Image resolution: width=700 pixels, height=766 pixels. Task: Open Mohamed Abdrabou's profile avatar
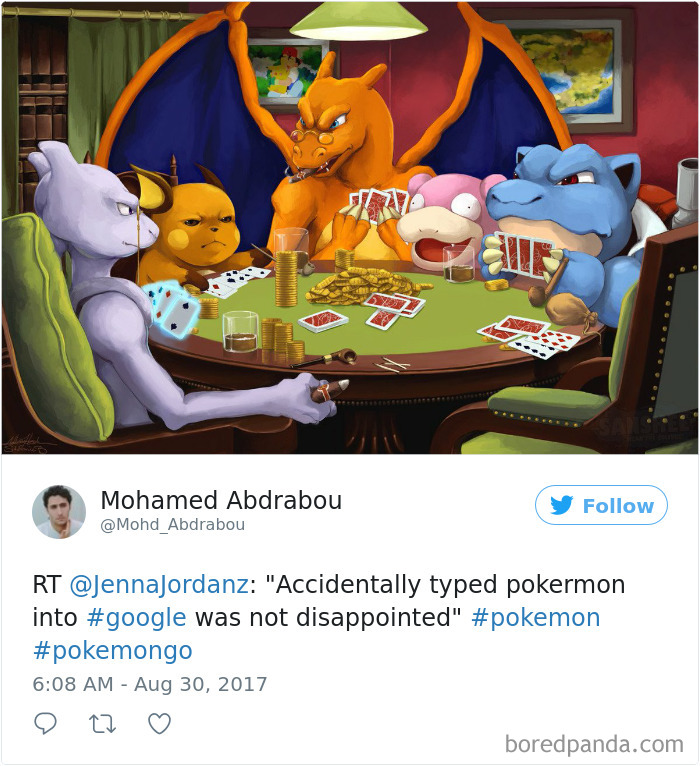(x=59, y=511)
